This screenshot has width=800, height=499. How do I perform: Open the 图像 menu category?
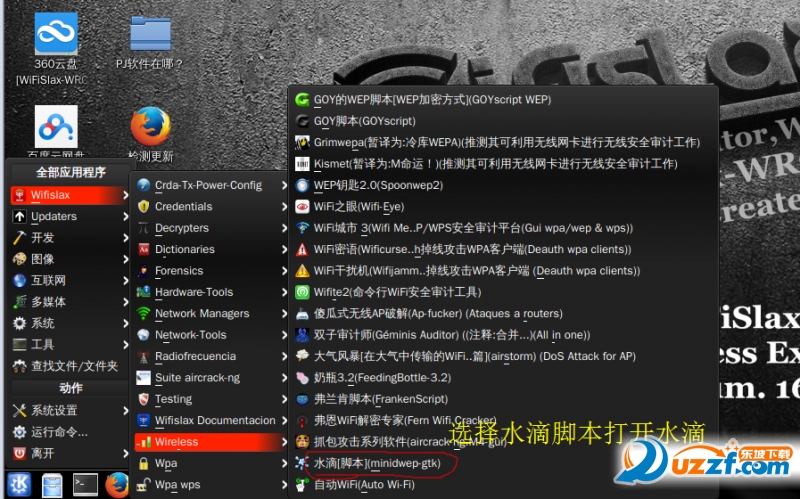click(69, 259)
